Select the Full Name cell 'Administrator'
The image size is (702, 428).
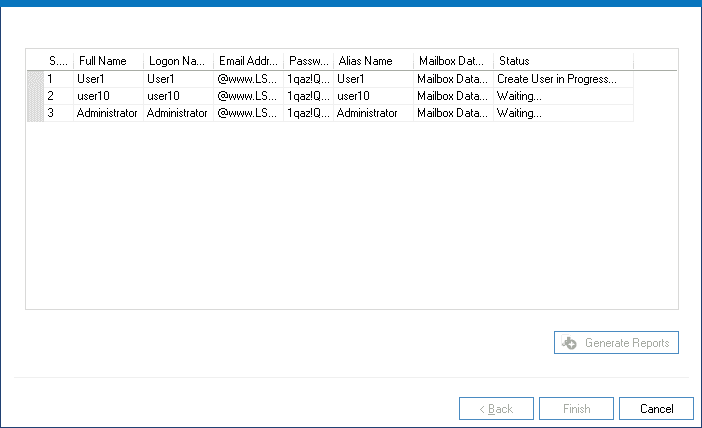(x=108, y=113)
